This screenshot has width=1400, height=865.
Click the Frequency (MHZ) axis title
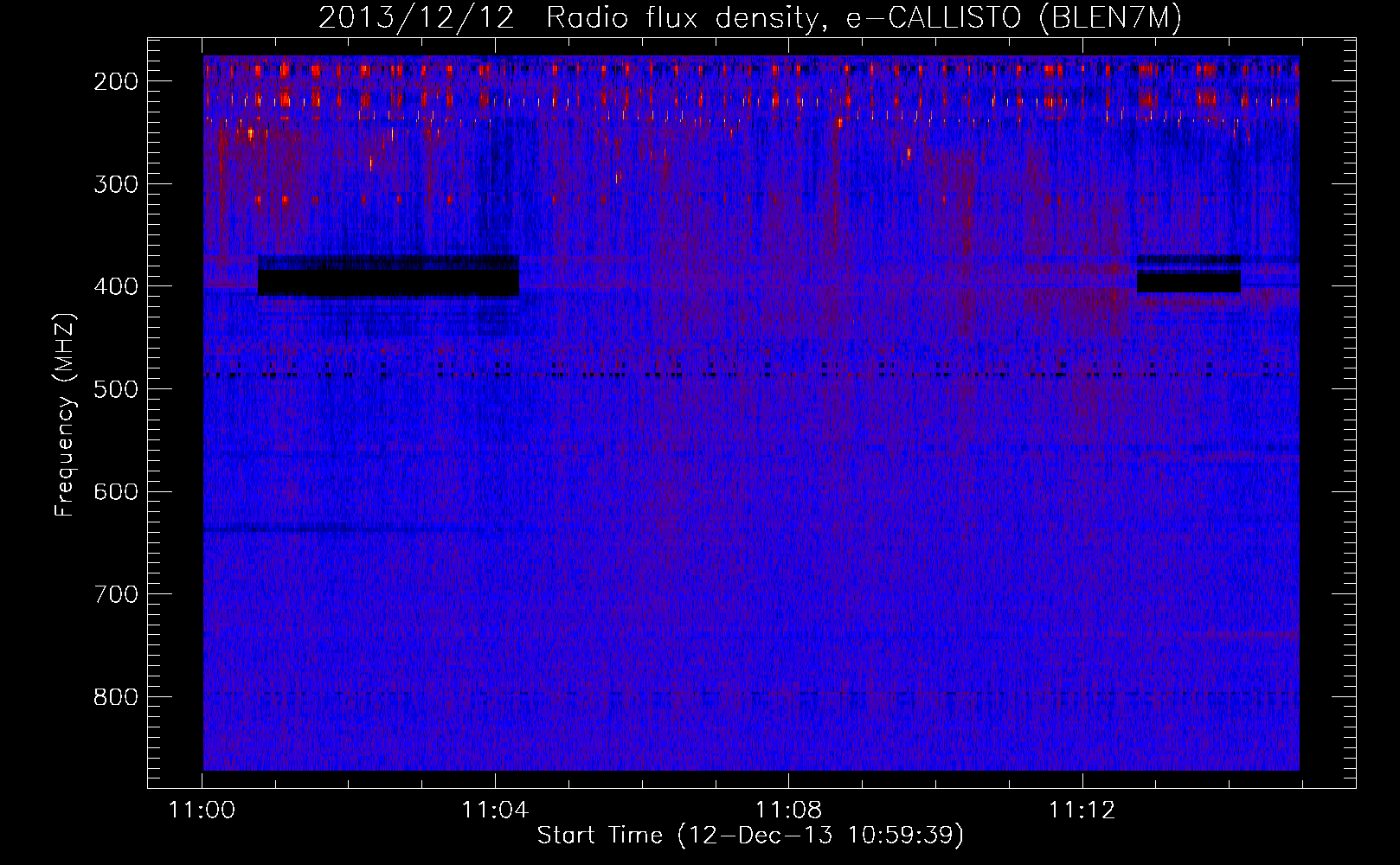pyautogui.click(x=66, y=413)
